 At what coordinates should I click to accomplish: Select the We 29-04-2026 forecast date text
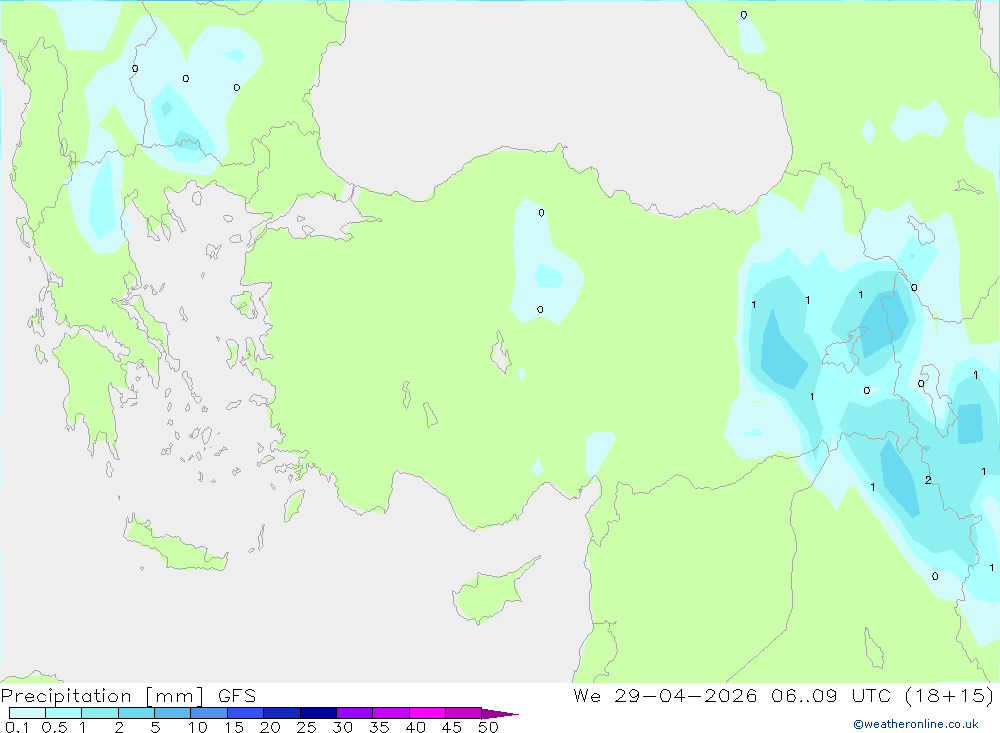coord(665,695)
